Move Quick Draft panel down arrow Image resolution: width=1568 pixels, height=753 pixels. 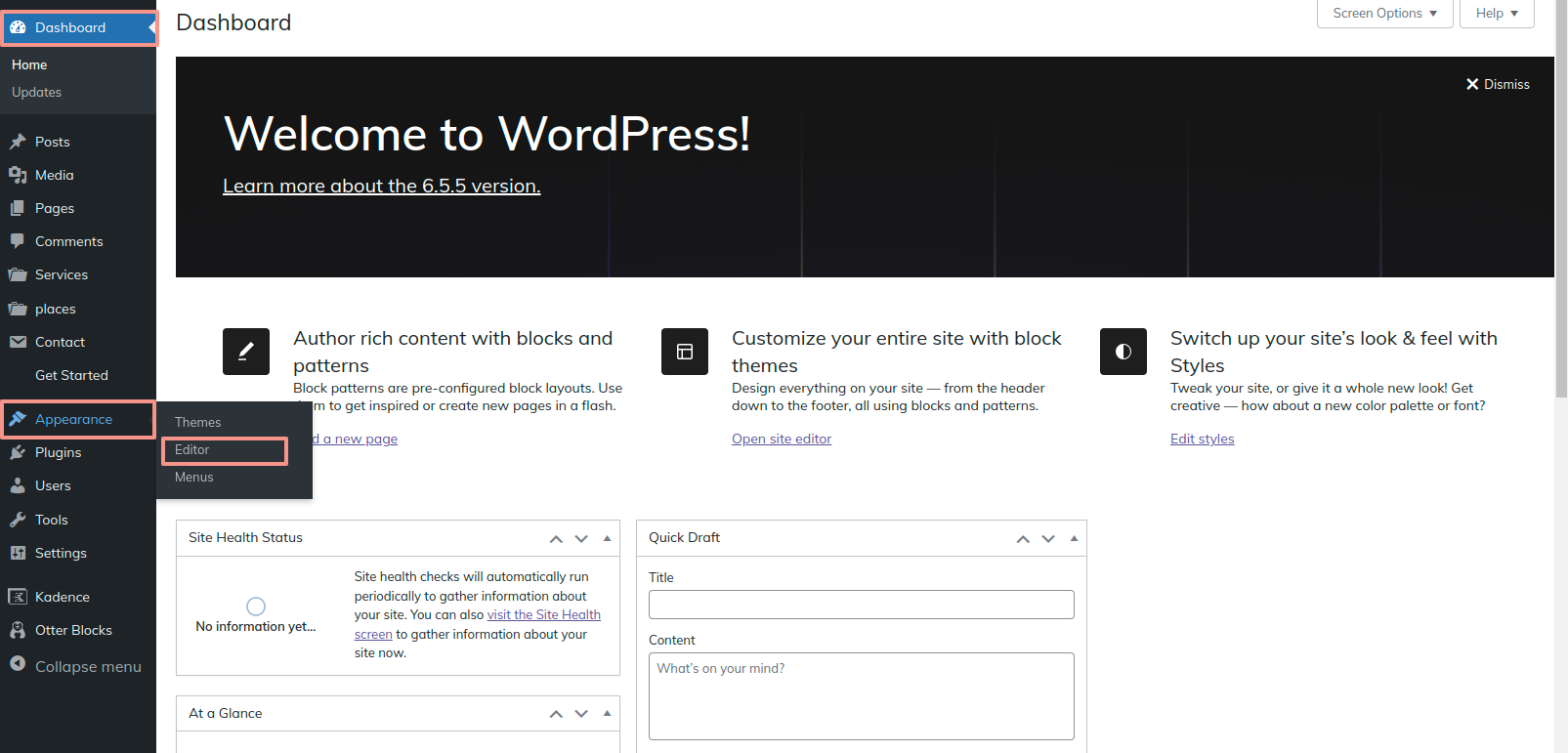coord(1048,539)
